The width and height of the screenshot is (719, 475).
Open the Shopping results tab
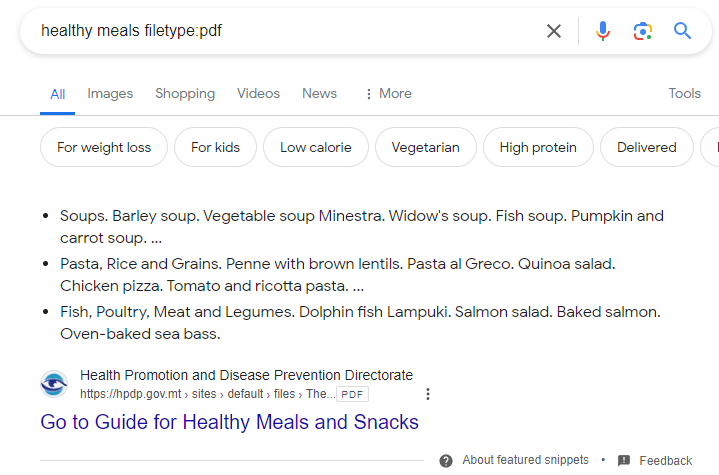click(185, 93)
